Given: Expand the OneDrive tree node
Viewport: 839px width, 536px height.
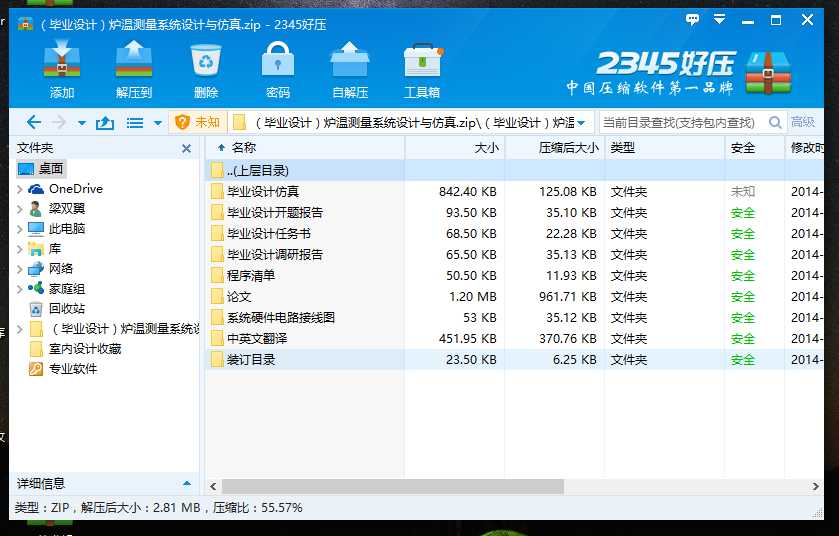Looking at the screenshot, I should pyautogui.click(x=20, y=189).
